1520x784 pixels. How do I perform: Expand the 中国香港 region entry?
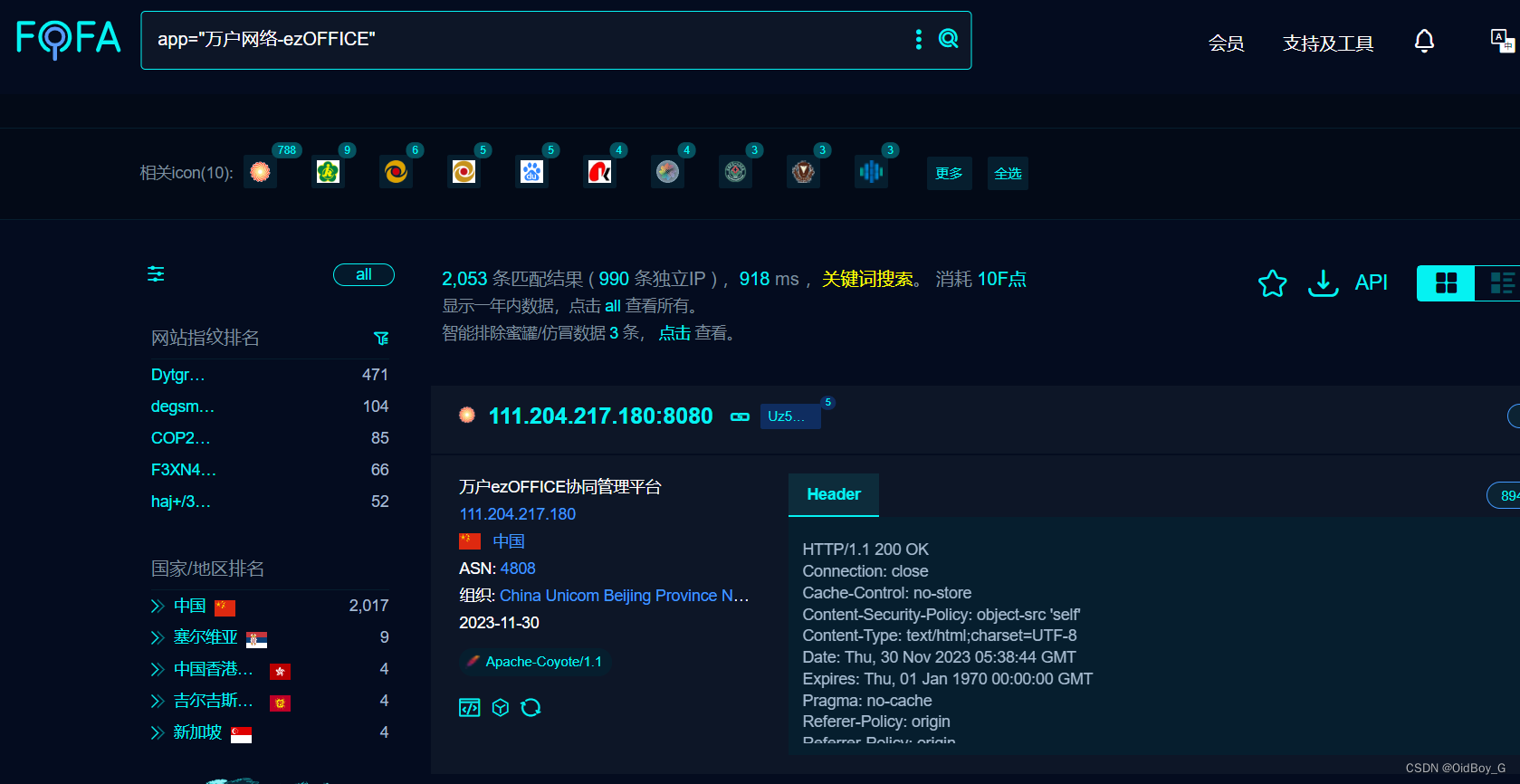(158, 669)
